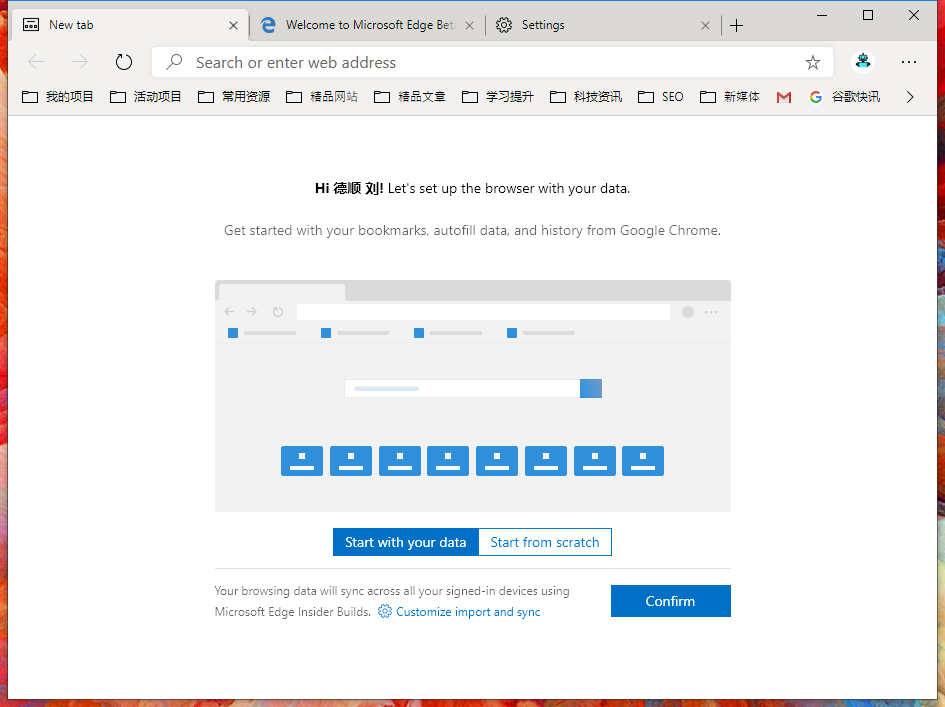Open a new tab with plus icon
The width and height of the screenshot is (945, 707).
pyautogui.click(x=736, y=25)
